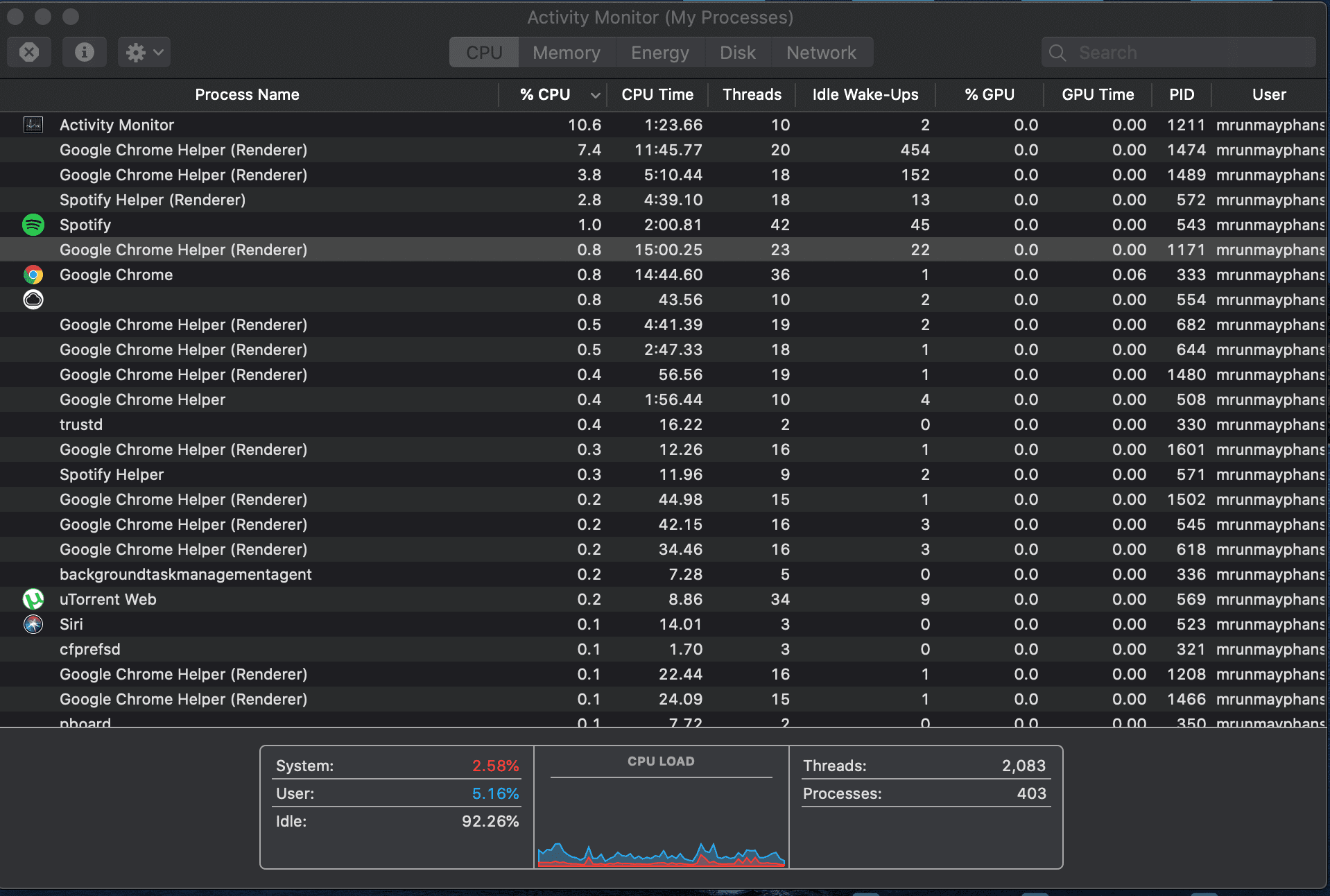Click the User percentage value 5.16%

tap(495, 793)
